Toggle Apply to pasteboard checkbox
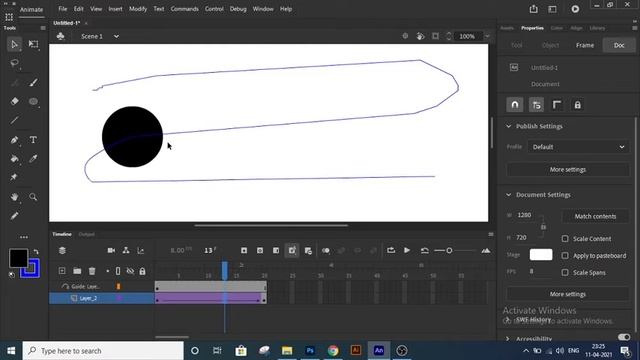The height and width of the screenshot is (360, 640). pyautogui.click(x=565, y=256)
